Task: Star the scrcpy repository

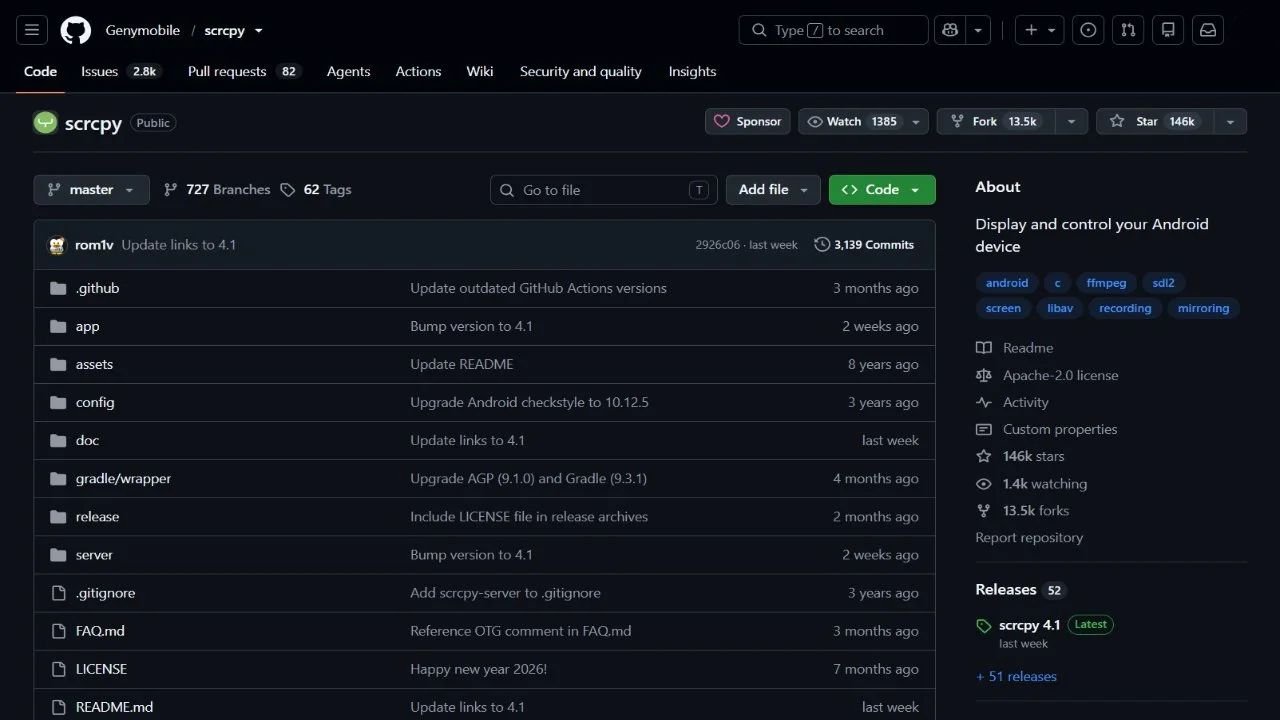Action: [1155, 121]
